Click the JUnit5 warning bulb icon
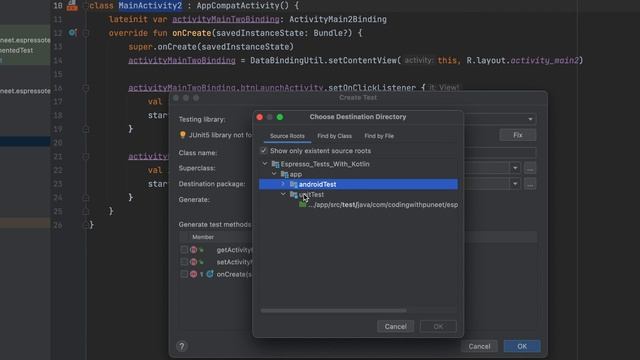 [182, 135]
